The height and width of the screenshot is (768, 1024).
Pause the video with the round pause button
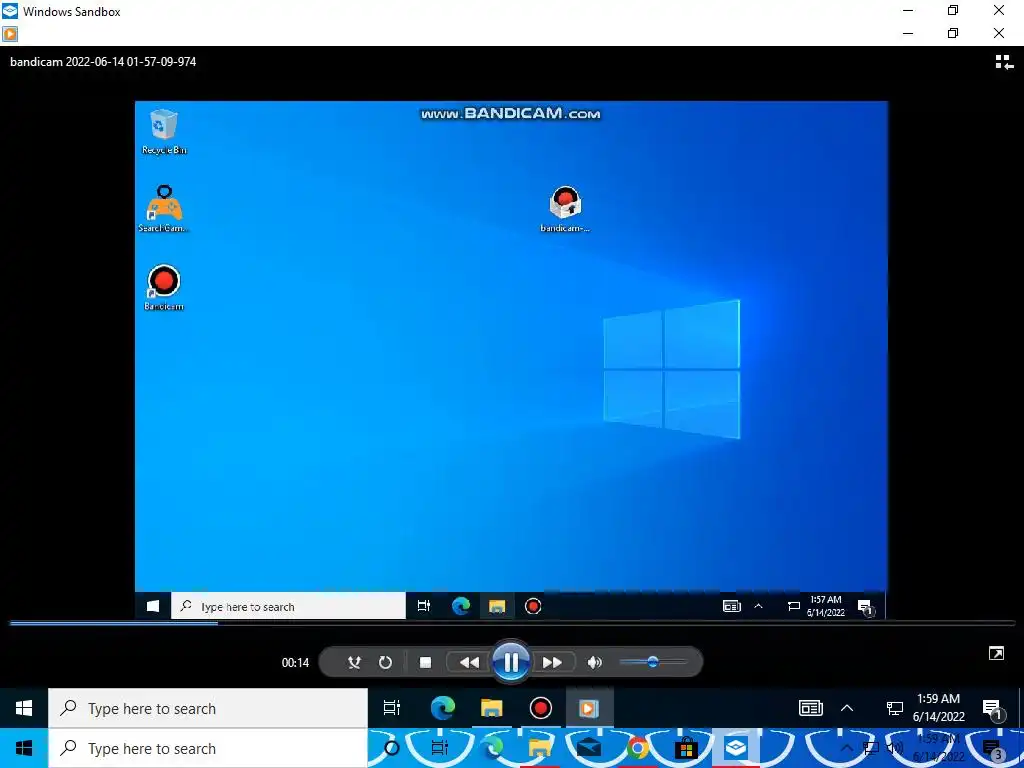coord(511,662)
